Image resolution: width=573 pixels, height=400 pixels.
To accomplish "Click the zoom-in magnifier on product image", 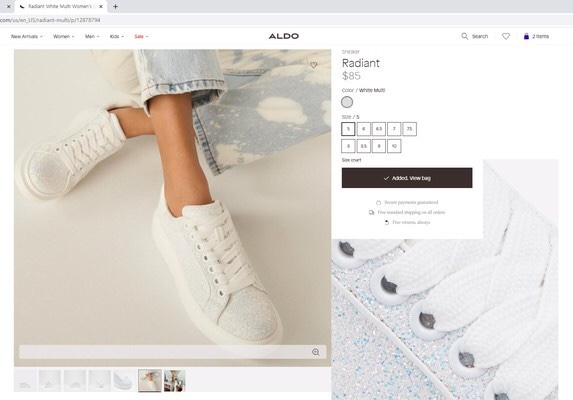I will tap(316, 352).
